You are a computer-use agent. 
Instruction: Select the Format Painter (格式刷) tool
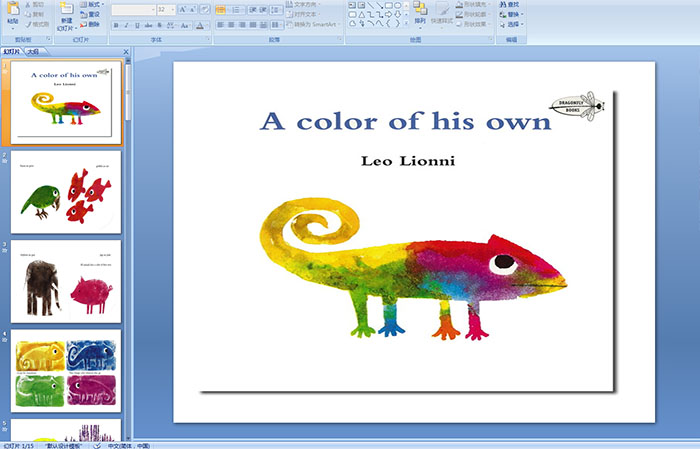pos(38,24)
